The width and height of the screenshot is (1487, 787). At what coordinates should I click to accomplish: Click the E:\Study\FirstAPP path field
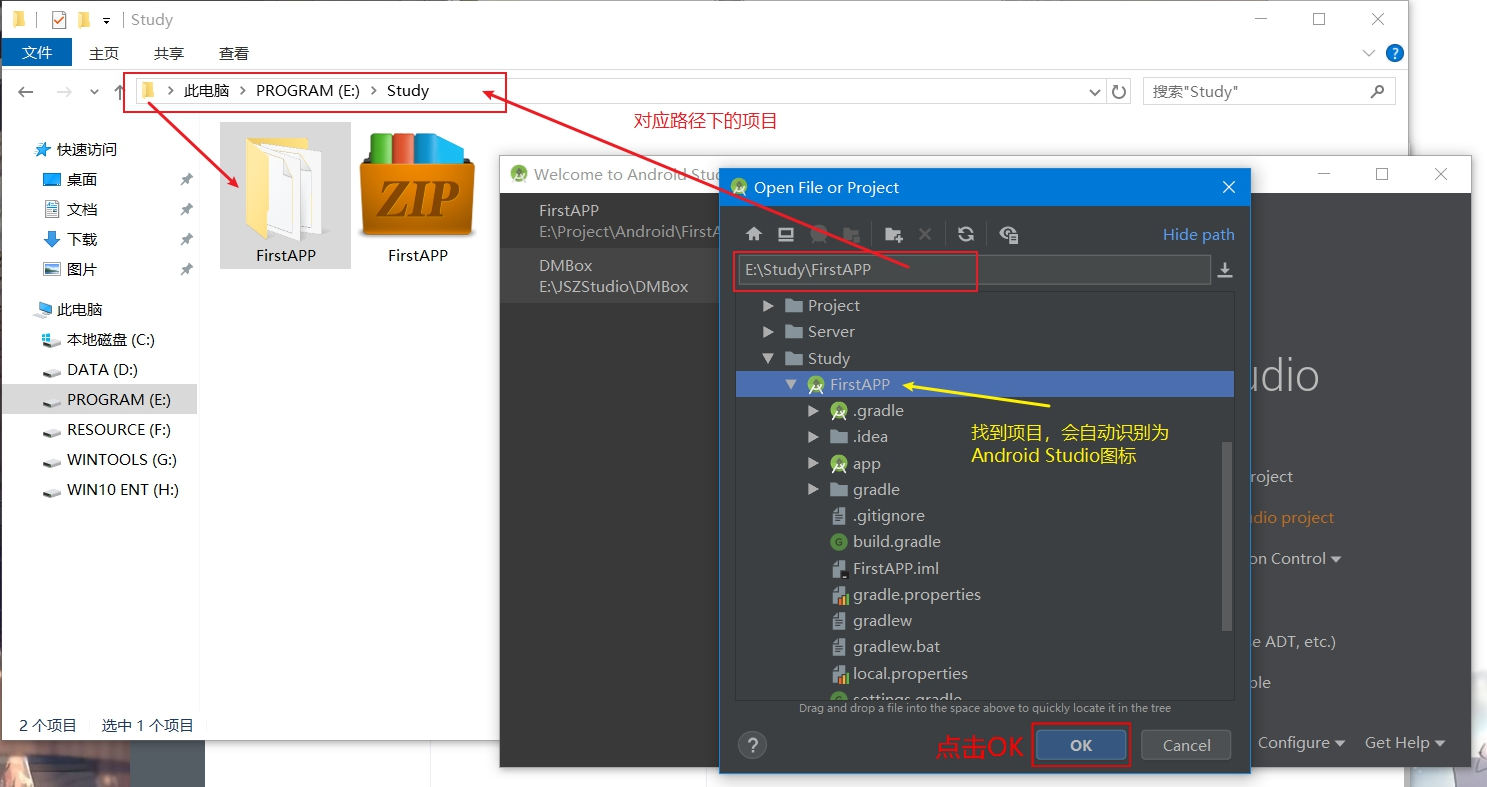coord(974,270)
